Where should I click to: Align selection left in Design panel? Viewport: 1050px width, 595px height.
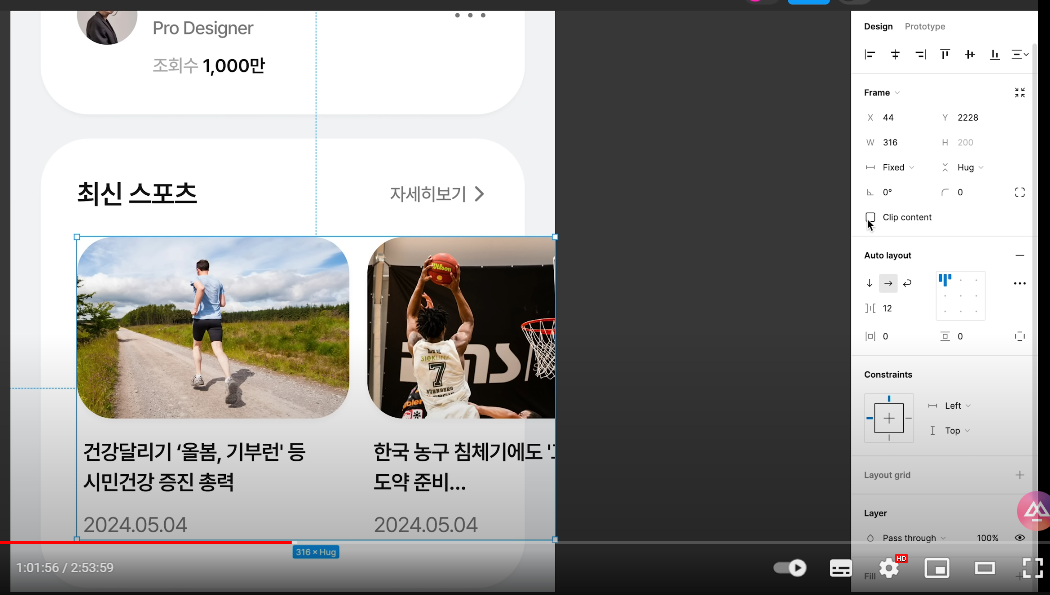[x=870, y=55]
